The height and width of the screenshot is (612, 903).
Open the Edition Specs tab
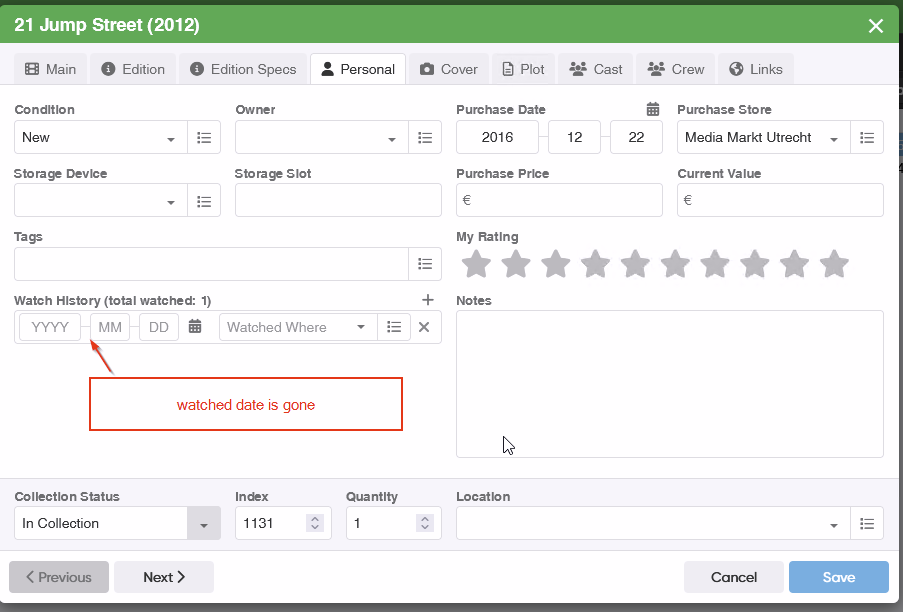point(243,69)
